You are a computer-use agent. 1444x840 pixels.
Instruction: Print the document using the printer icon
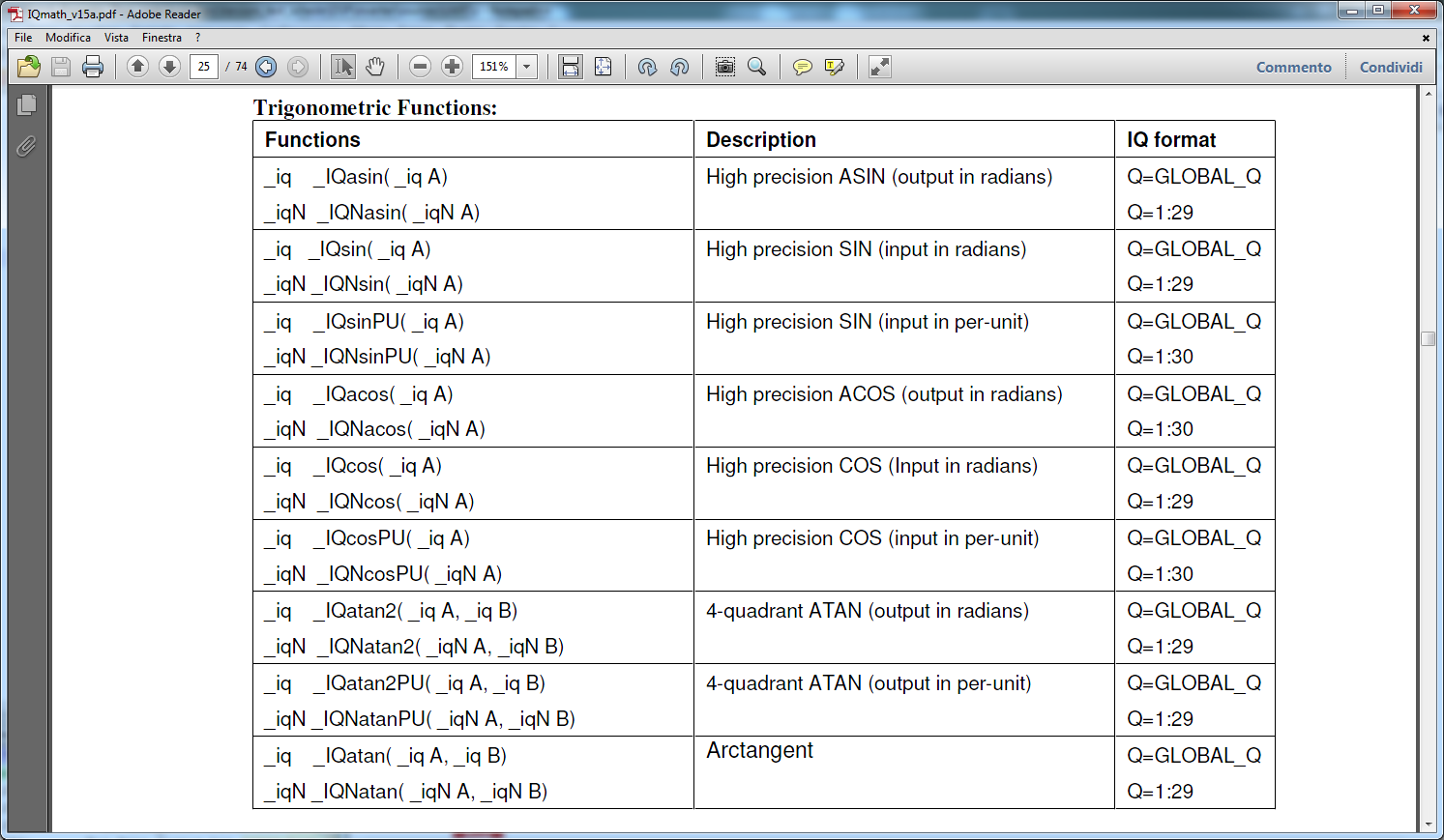click(x=93, y=67)
